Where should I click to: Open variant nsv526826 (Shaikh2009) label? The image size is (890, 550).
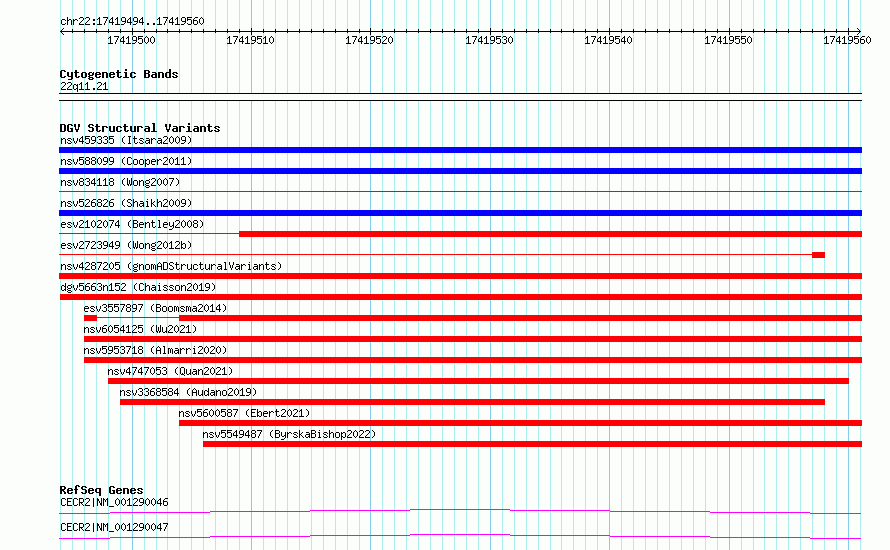[126, 203]
